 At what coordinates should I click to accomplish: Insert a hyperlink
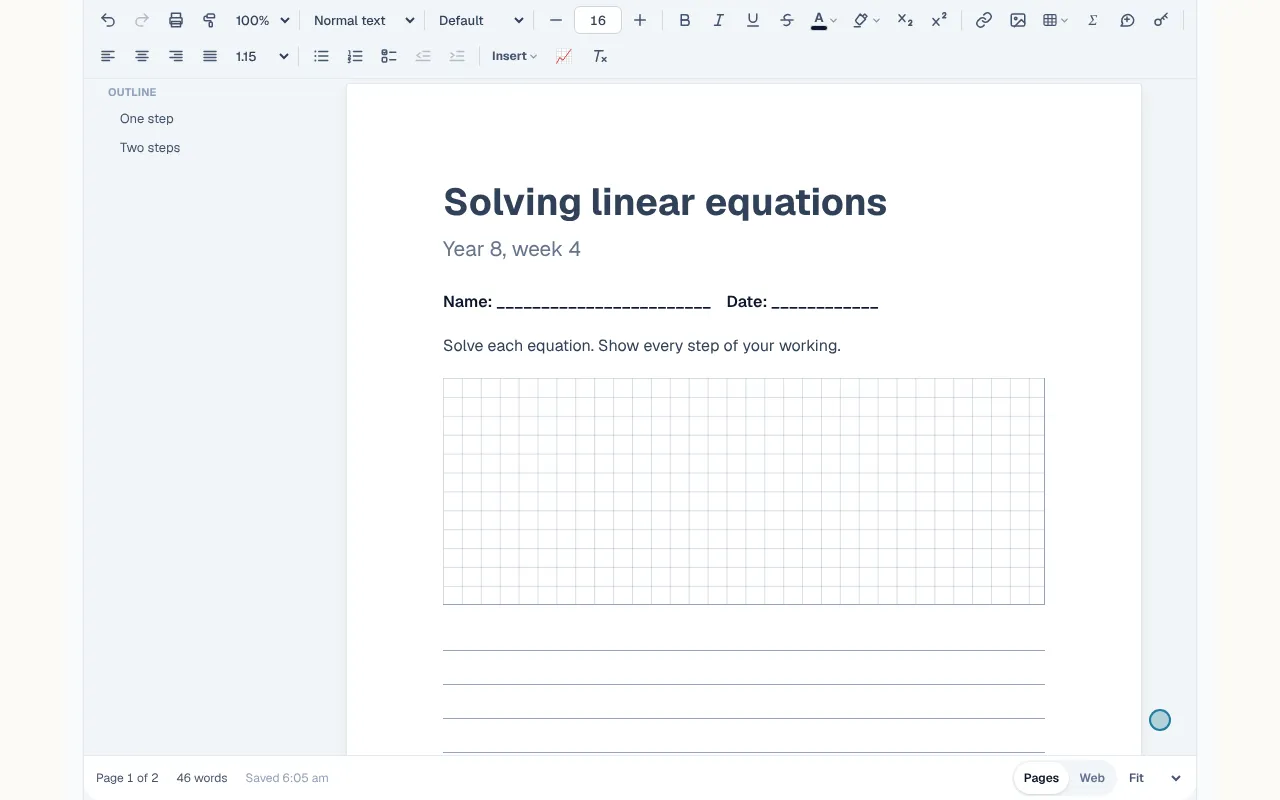point(984,20)
